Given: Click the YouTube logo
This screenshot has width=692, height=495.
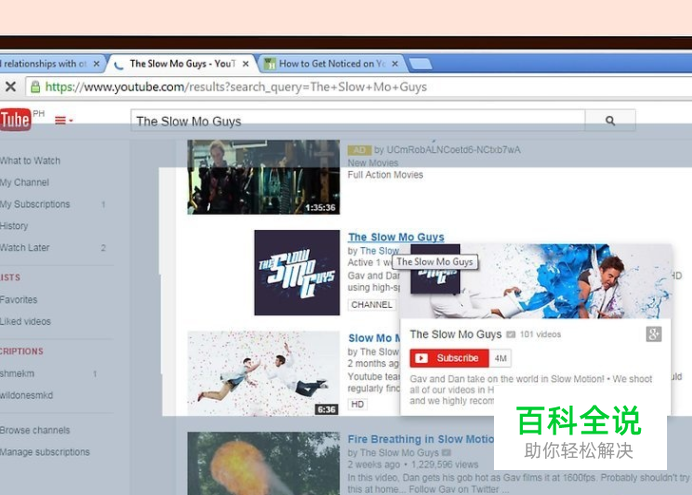Looking at the screenshot, I should pos(15,120).
